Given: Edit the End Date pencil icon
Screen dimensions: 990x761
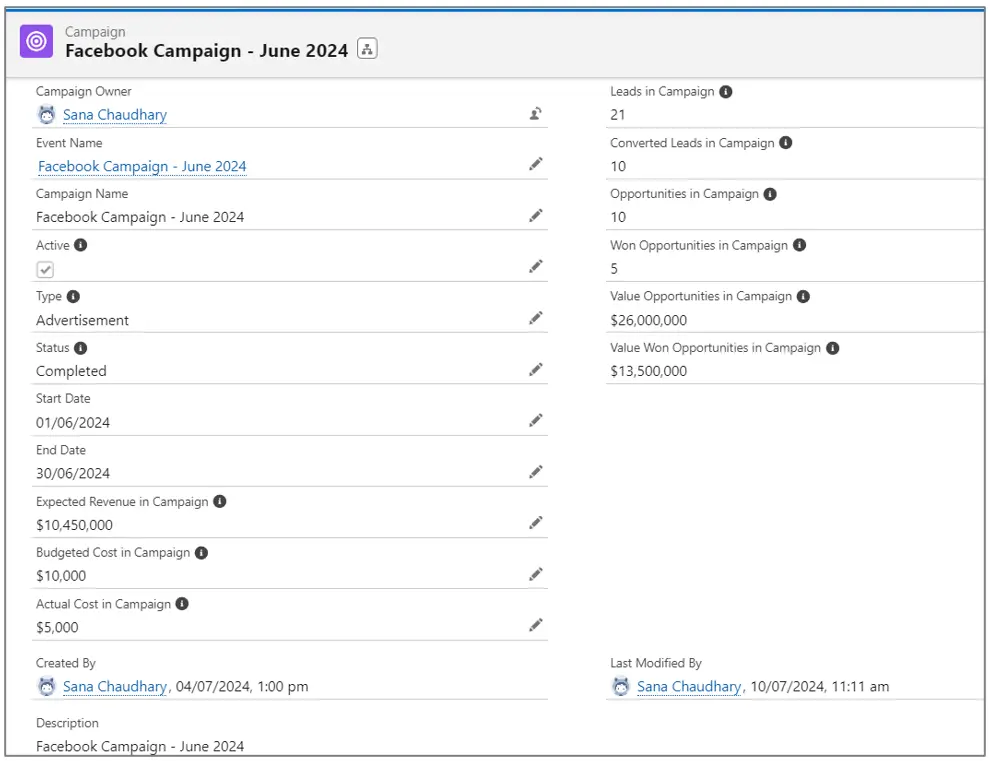Looking at the screenshot, I should point(535,472).
